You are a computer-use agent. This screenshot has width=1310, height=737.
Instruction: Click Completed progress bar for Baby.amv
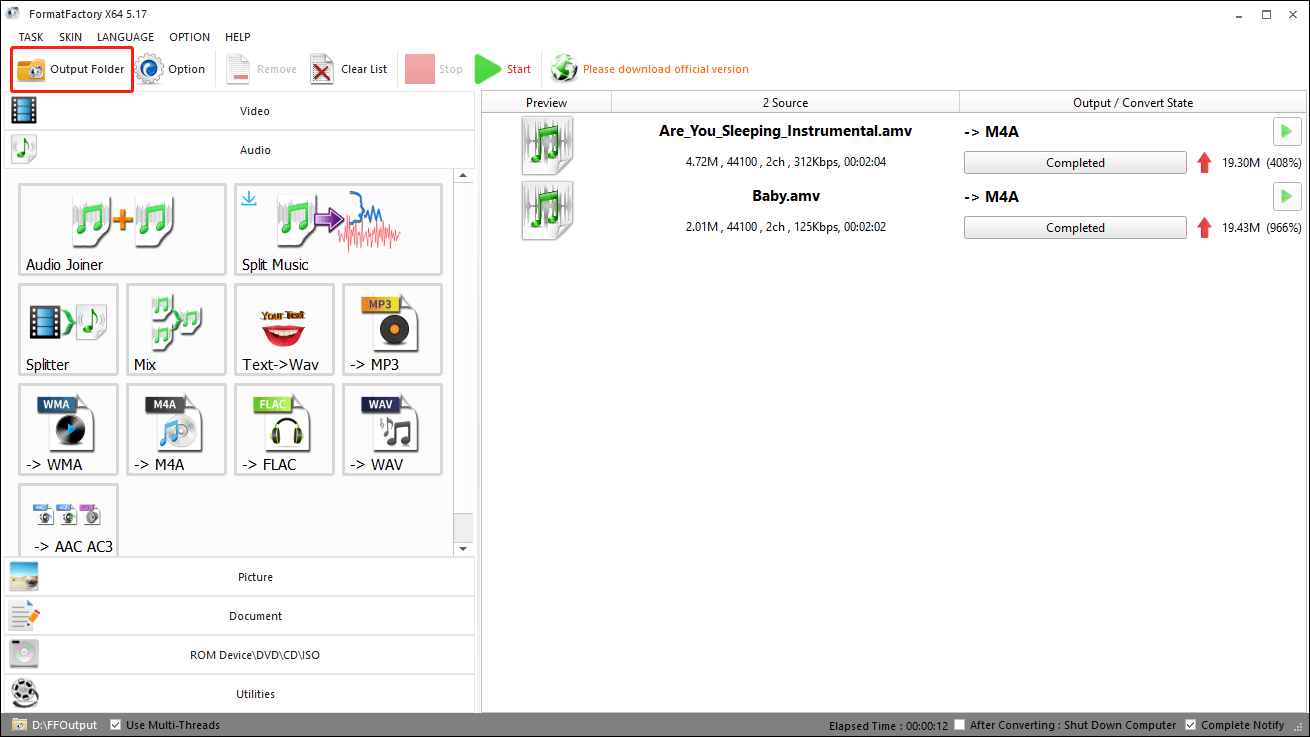pos(1075,228)
